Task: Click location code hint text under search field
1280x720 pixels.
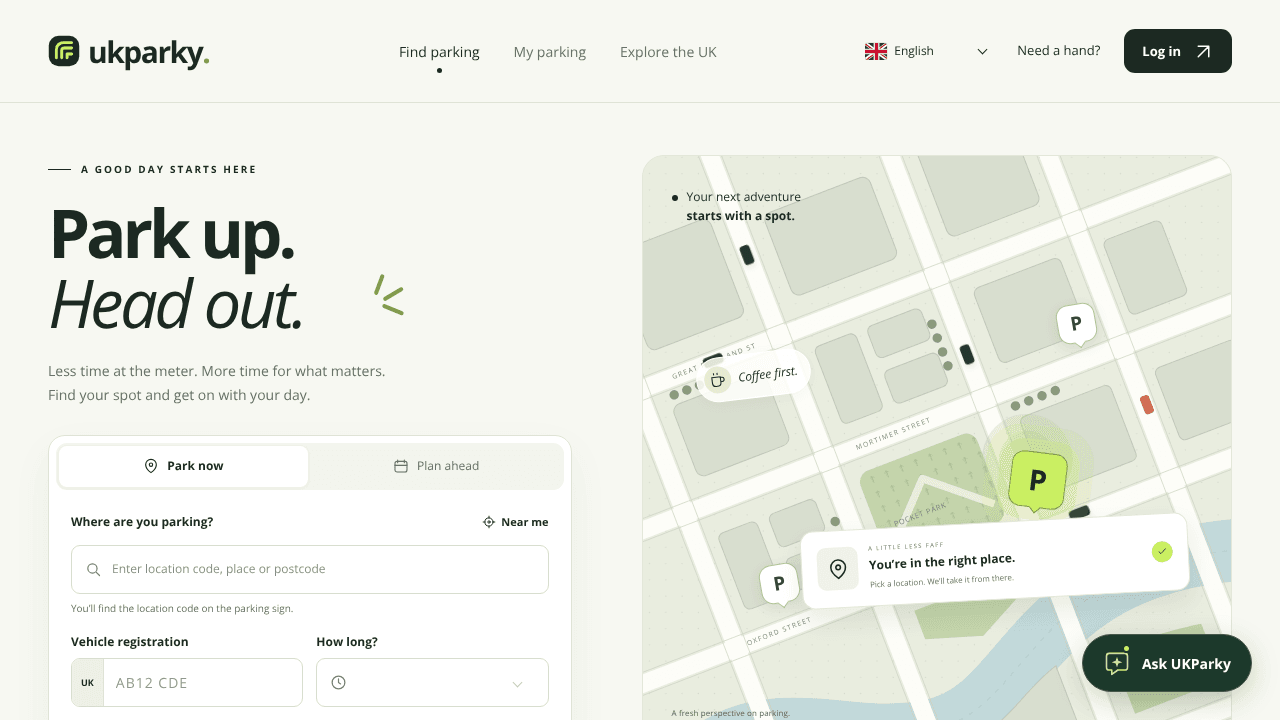Action: coord(182,608)
